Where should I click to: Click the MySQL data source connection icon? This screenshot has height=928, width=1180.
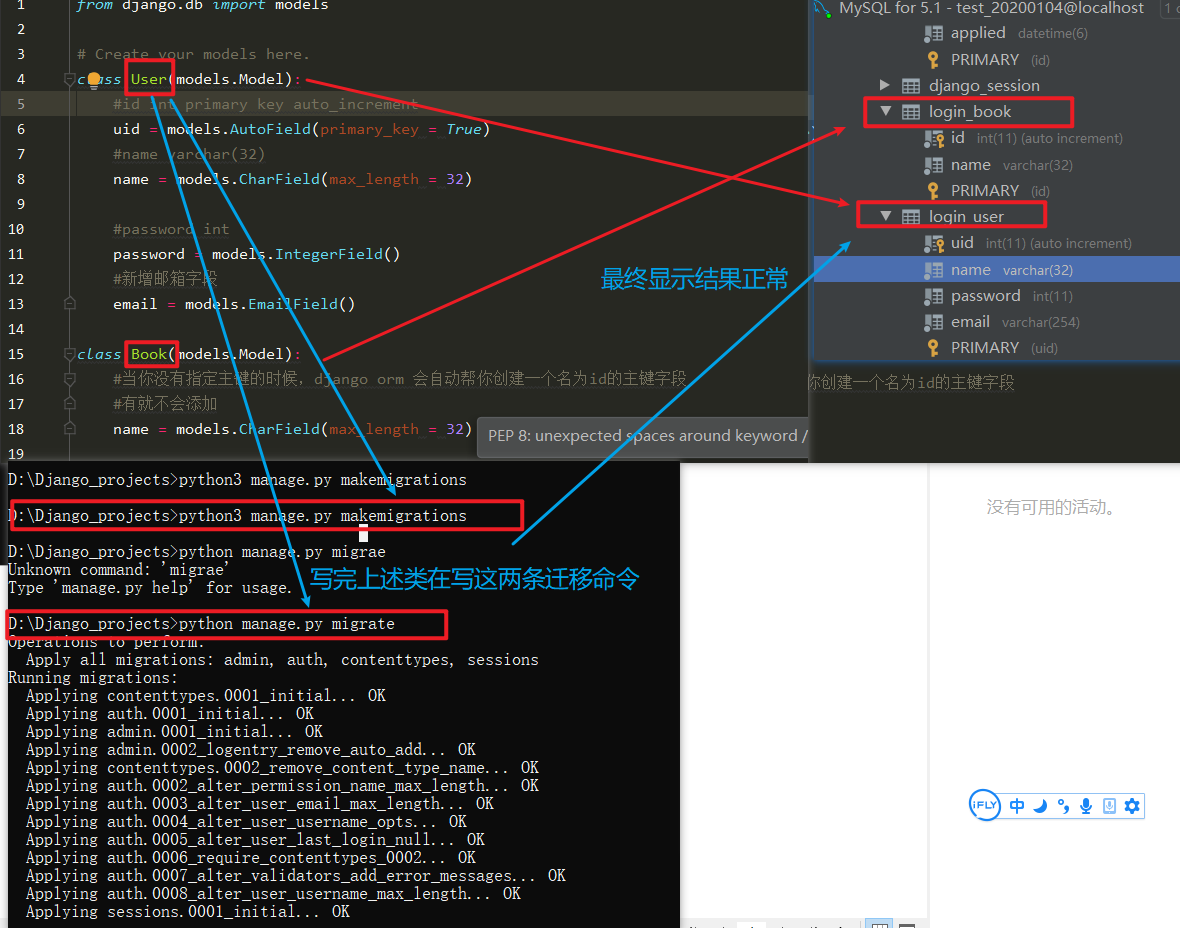(822, 9)
